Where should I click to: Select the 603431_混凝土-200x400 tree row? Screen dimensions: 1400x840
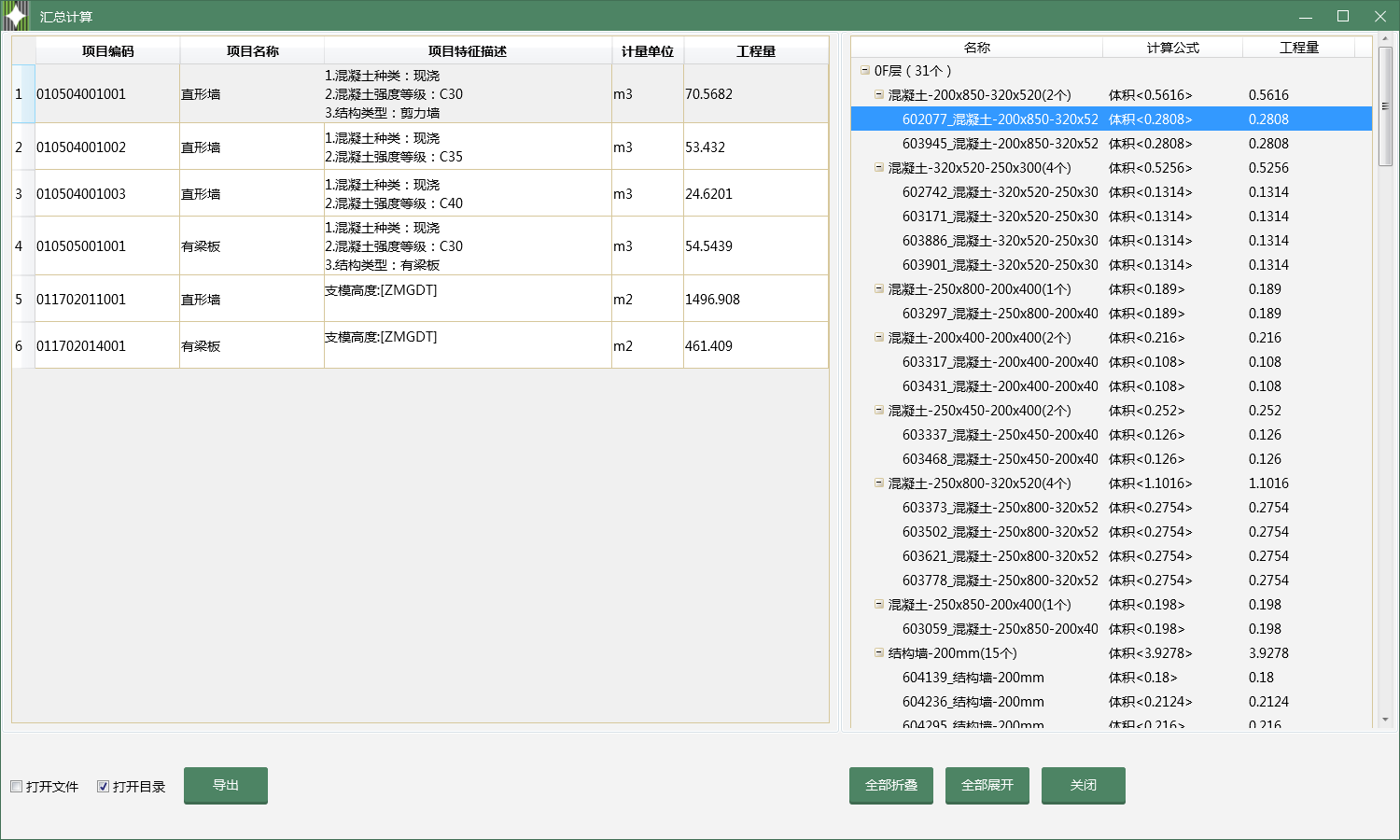click(x=1112, y=385)
